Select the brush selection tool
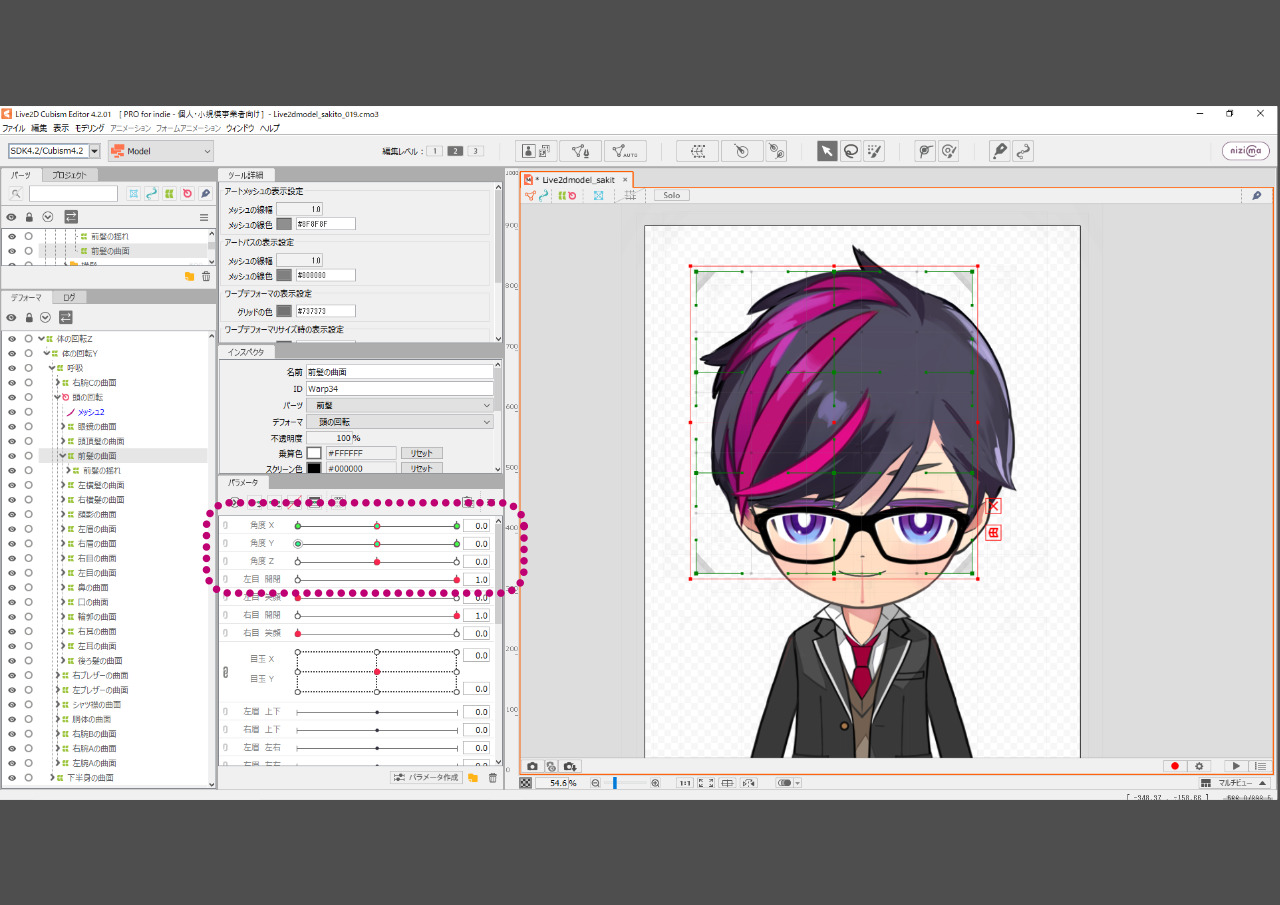 (873, 151)
